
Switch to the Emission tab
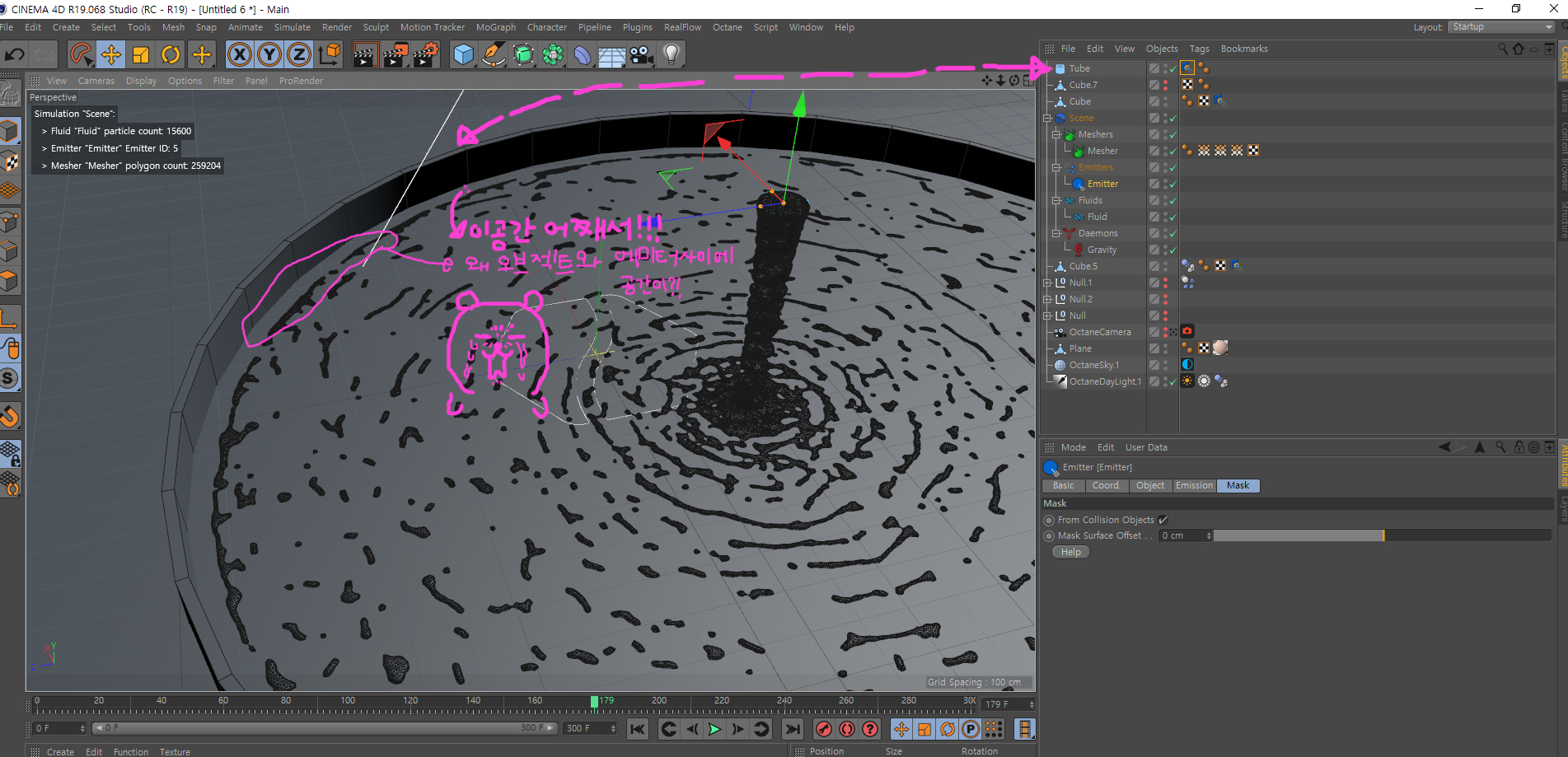coord(1194,486)
